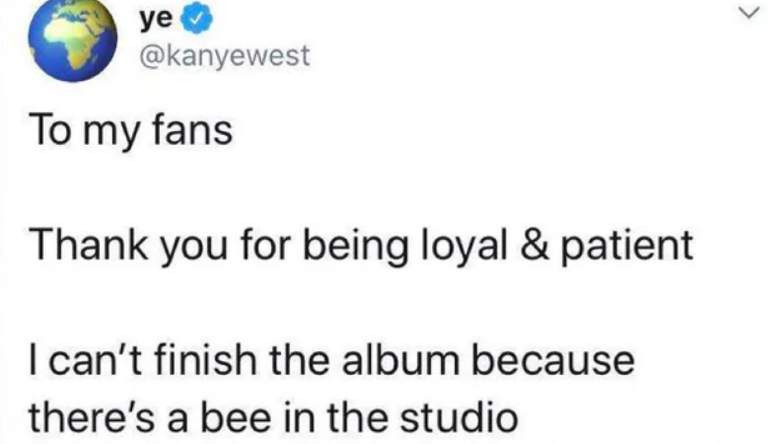The width and height of the screenshot is (779, 444).
Task: Click the word "album"
Action: click(400, 359)
